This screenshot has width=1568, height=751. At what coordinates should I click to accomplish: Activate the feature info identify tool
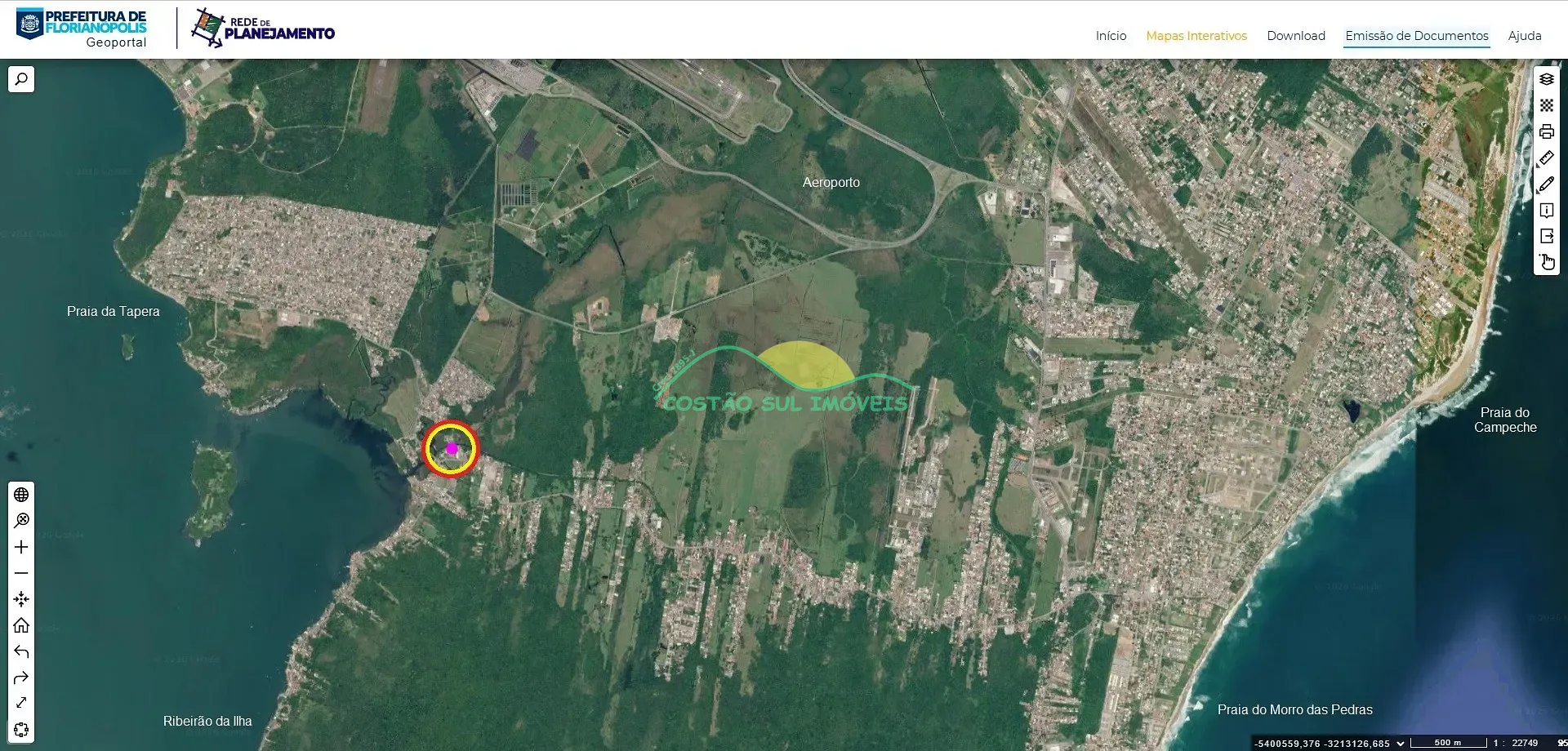click(x=1547, y=210)
